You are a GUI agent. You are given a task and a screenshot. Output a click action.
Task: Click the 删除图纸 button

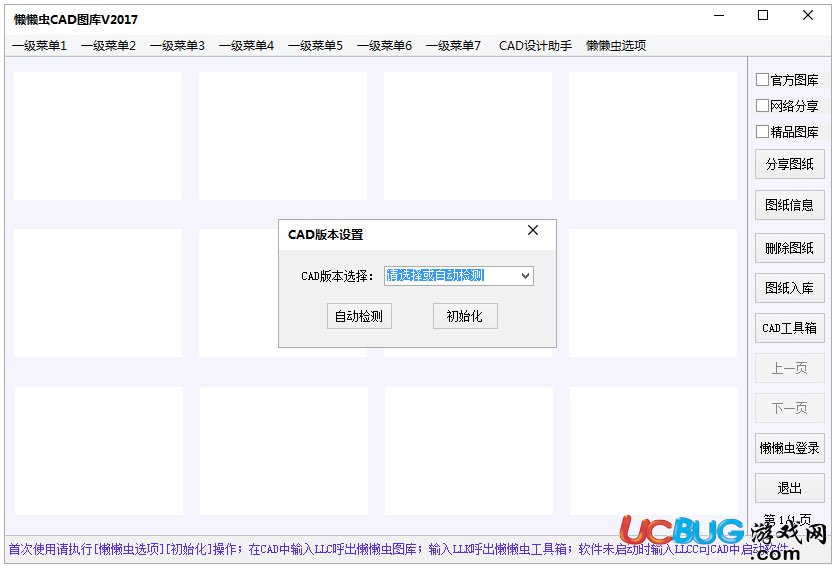tap(790, 248)
